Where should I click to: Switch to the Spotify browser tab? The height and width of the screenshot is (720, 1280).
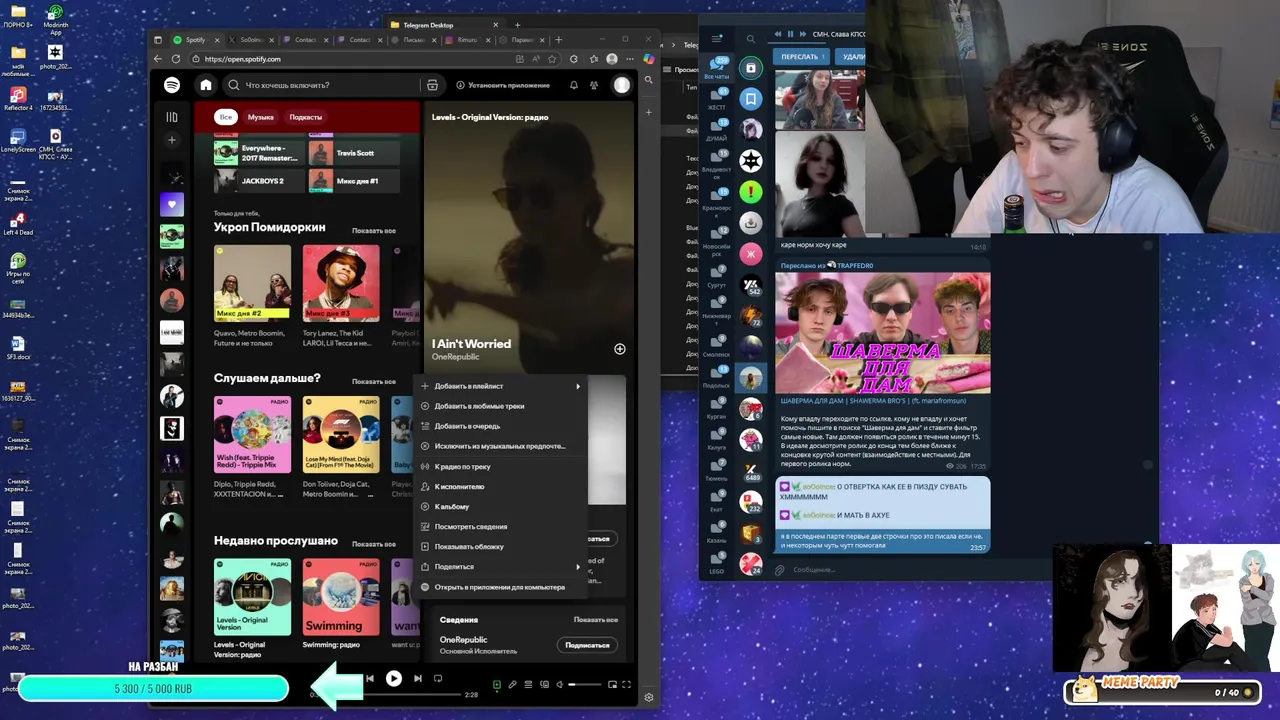tap(196, 40)
